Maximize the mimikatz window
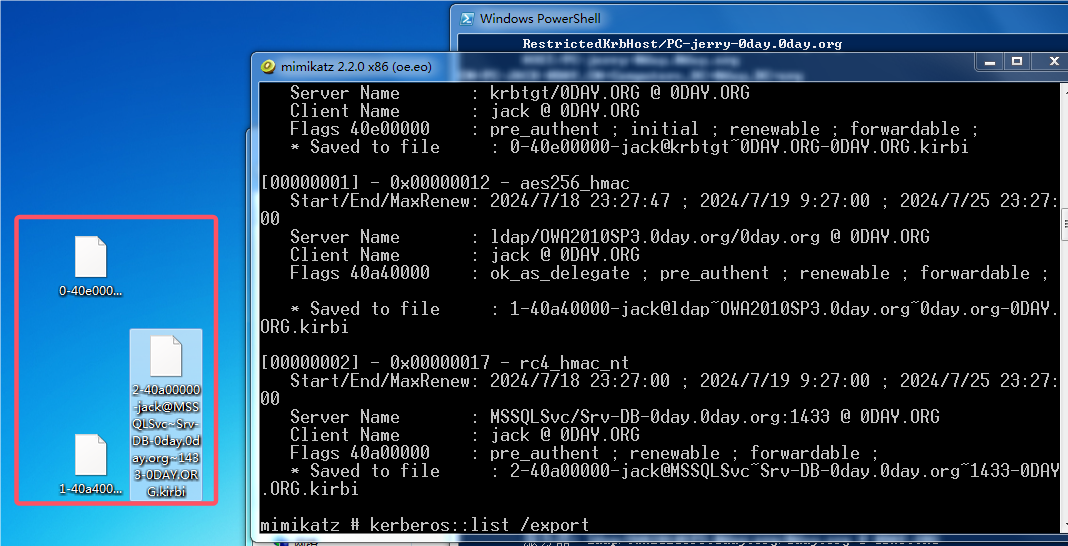 point(1017,61)
